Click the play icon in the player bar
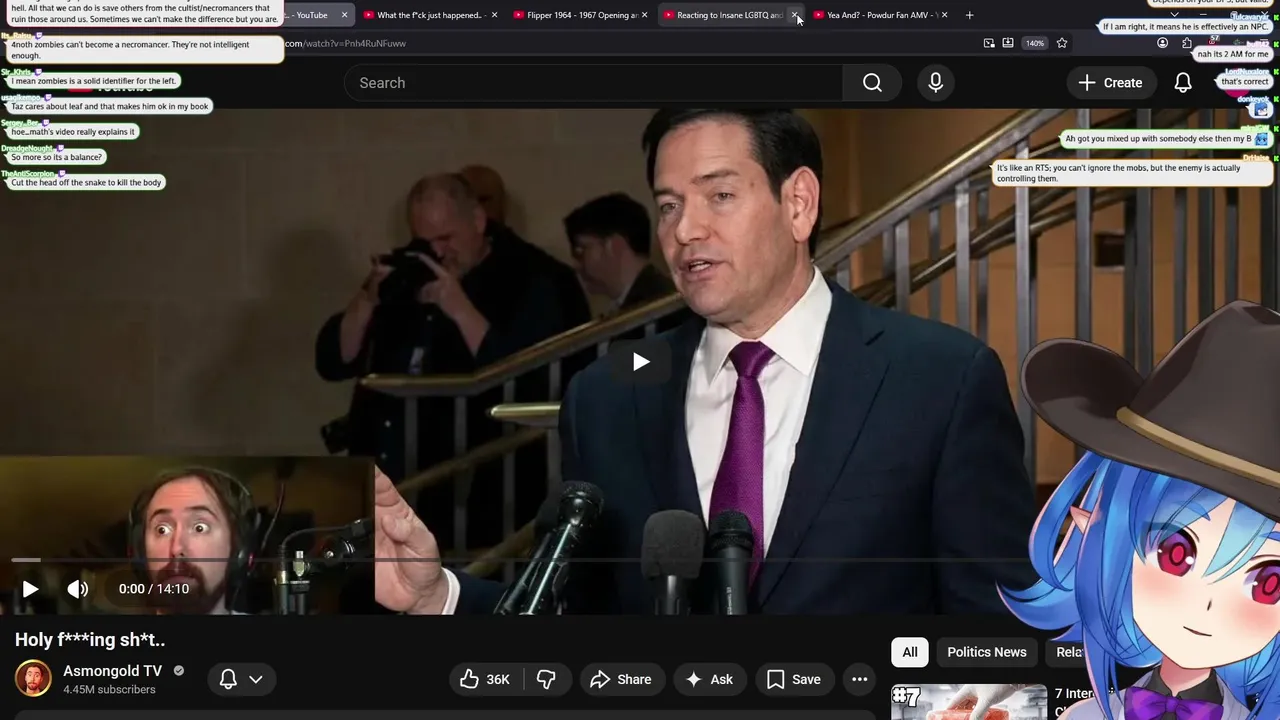The image size is (1280, 720). (x=30, y=589)
